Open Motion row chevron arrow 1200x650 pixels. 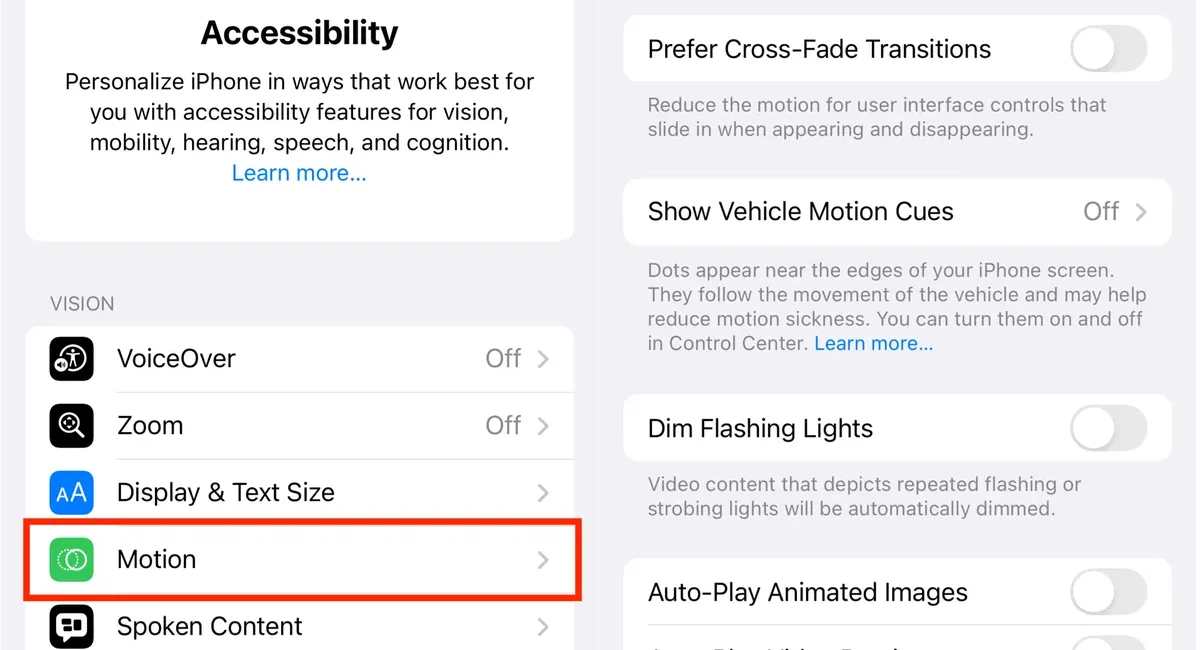coord(543,560)
